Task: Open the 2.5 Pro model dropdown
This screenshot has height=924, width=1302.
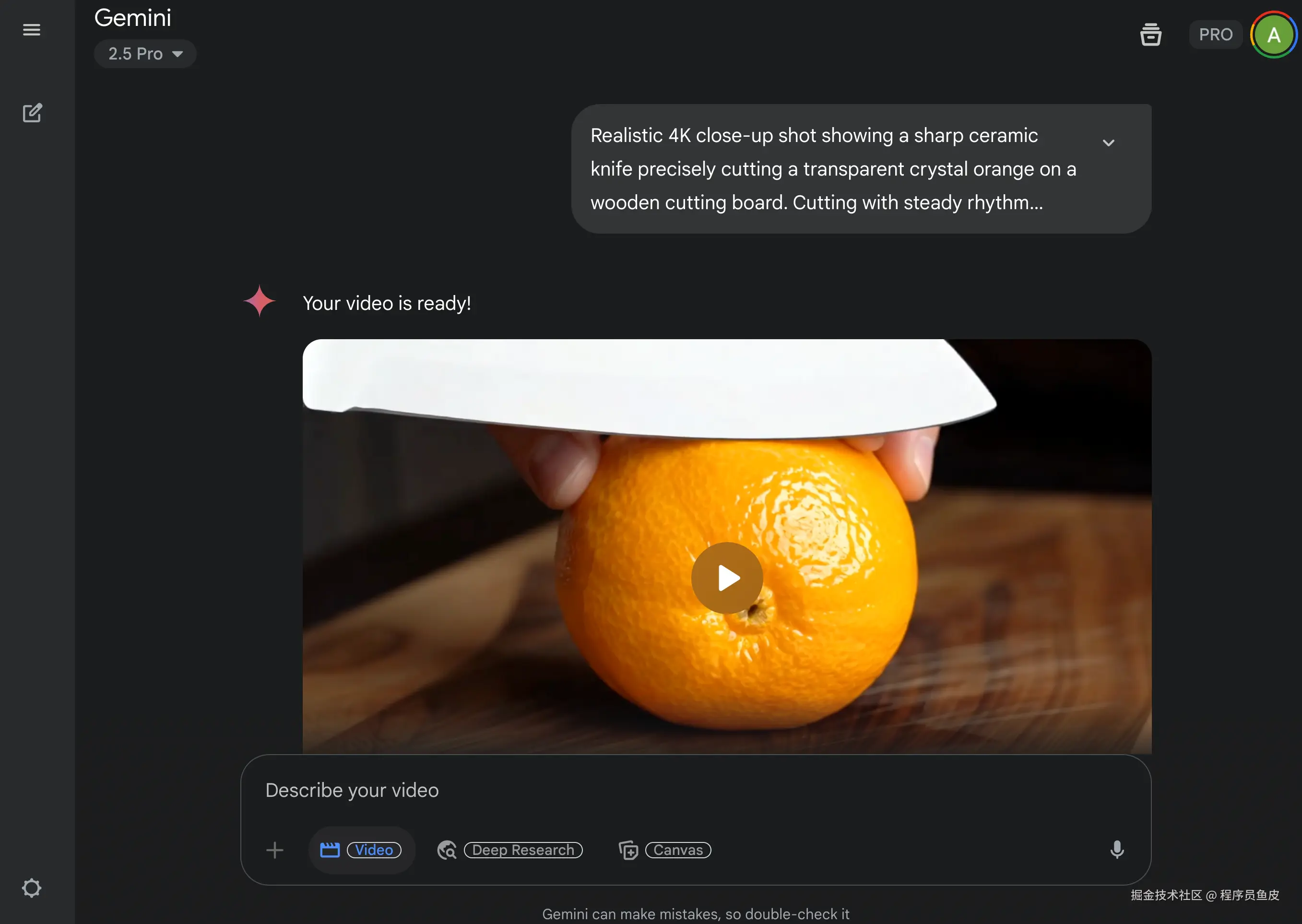Action: point(145,53)
